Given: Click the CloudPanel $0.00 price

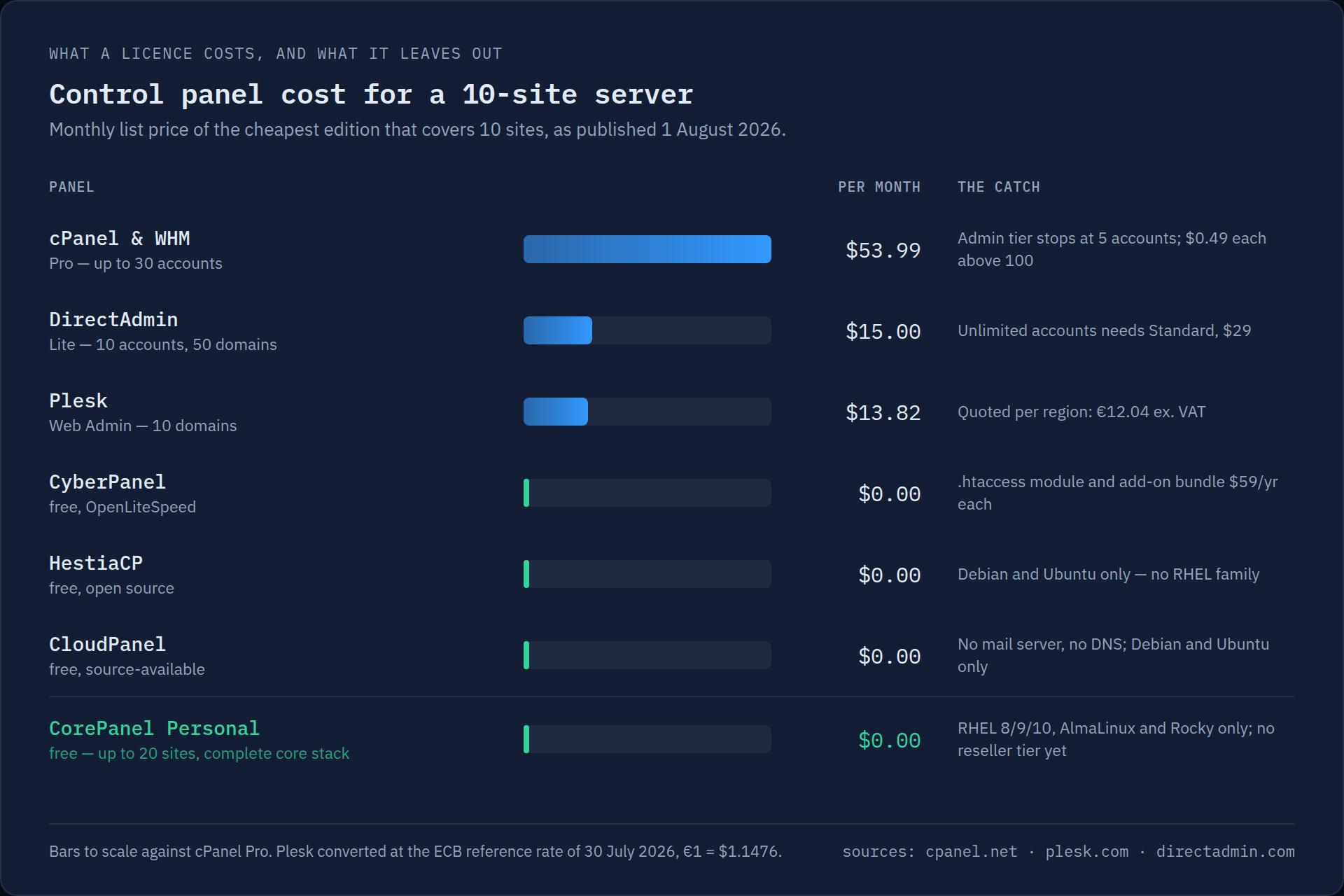Looking at the screenshot, I should (x=889, y=656).
